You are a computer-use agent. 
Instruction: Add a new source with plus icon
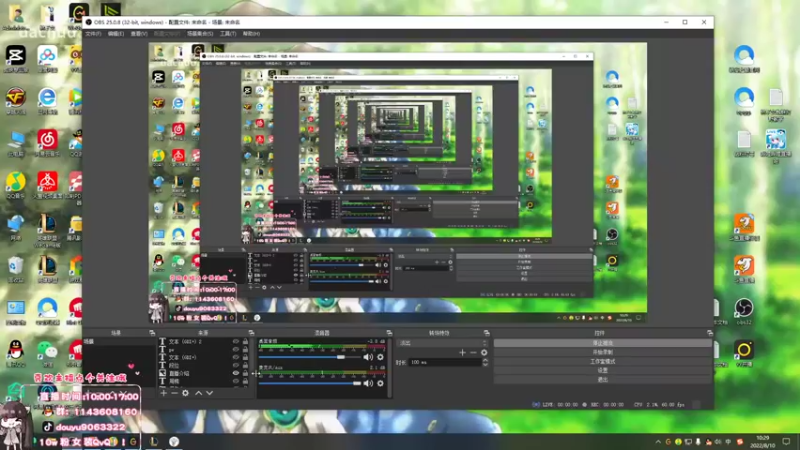tap(163, 393)
